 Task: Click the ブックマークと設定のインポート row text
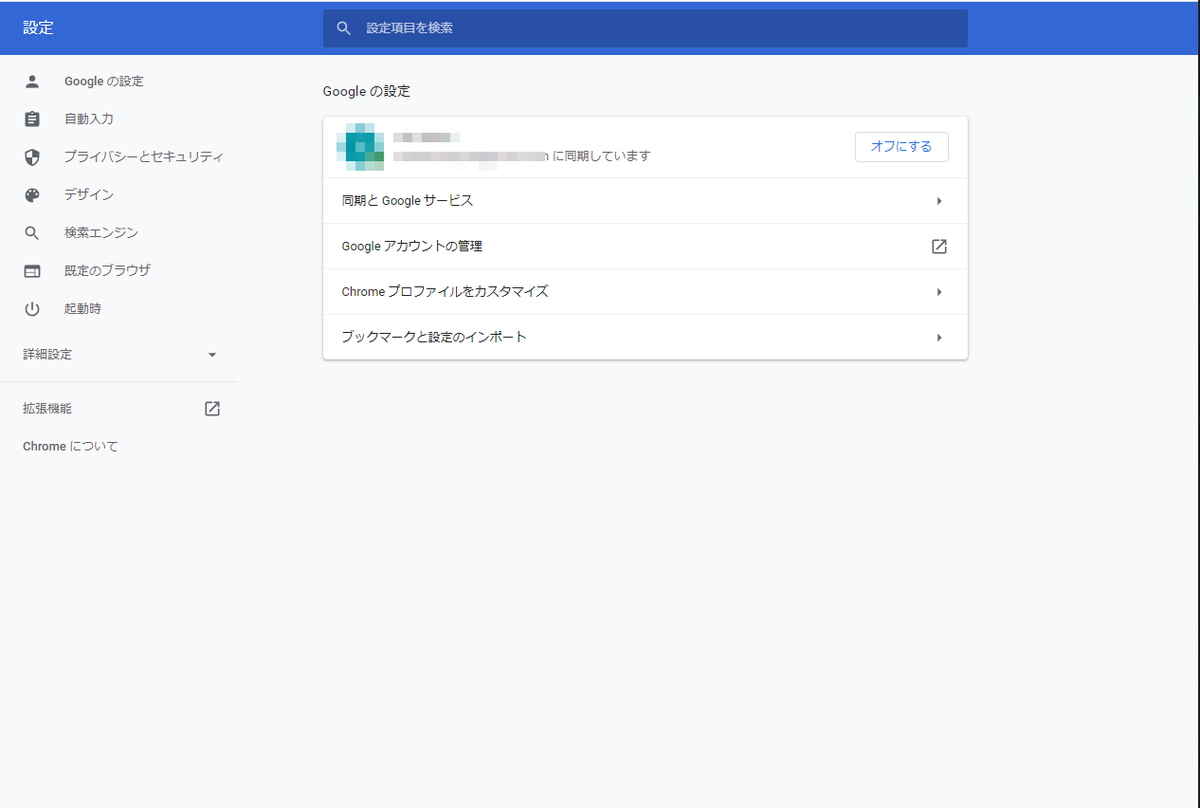[x=434, y=337]
